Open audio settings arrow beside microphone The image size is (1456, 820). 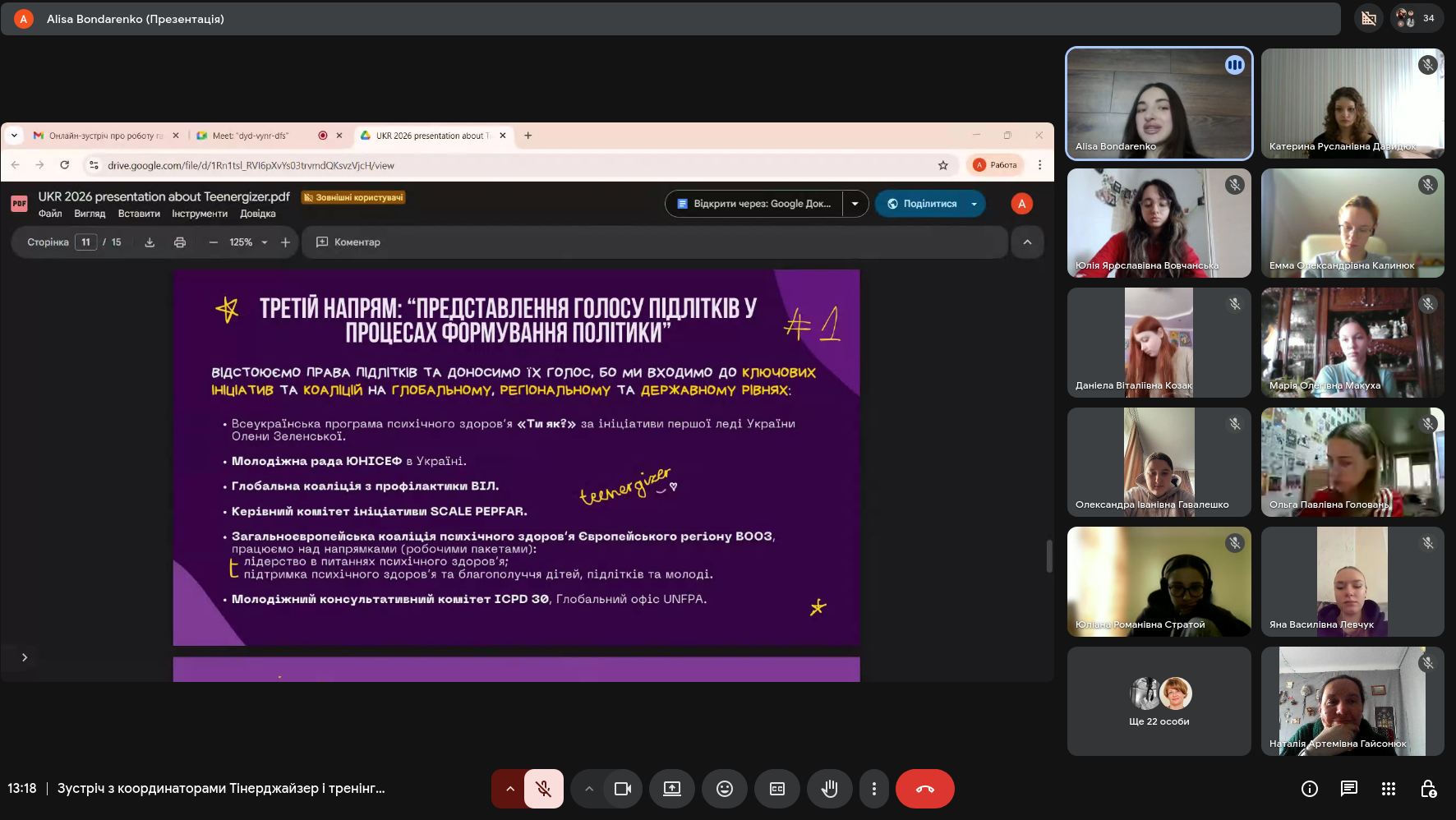[x=509, y=789]
